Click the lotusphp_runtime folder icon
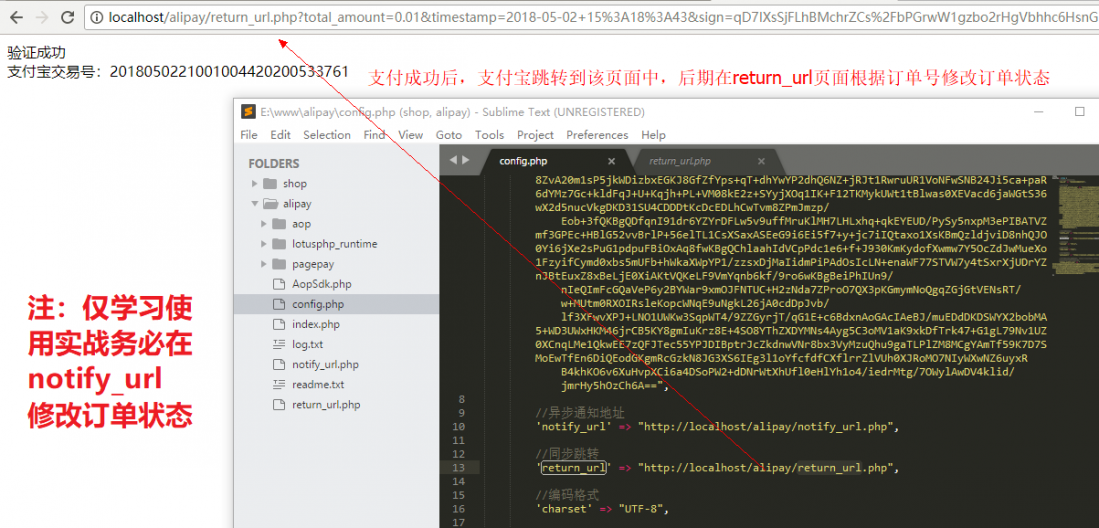 [x=280, y=244]
